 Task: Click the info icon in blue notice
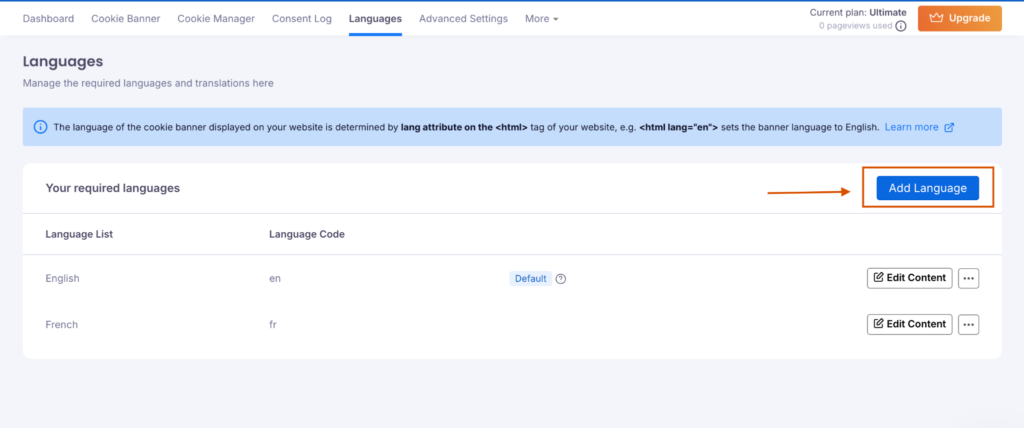click(x=40, y=127)
